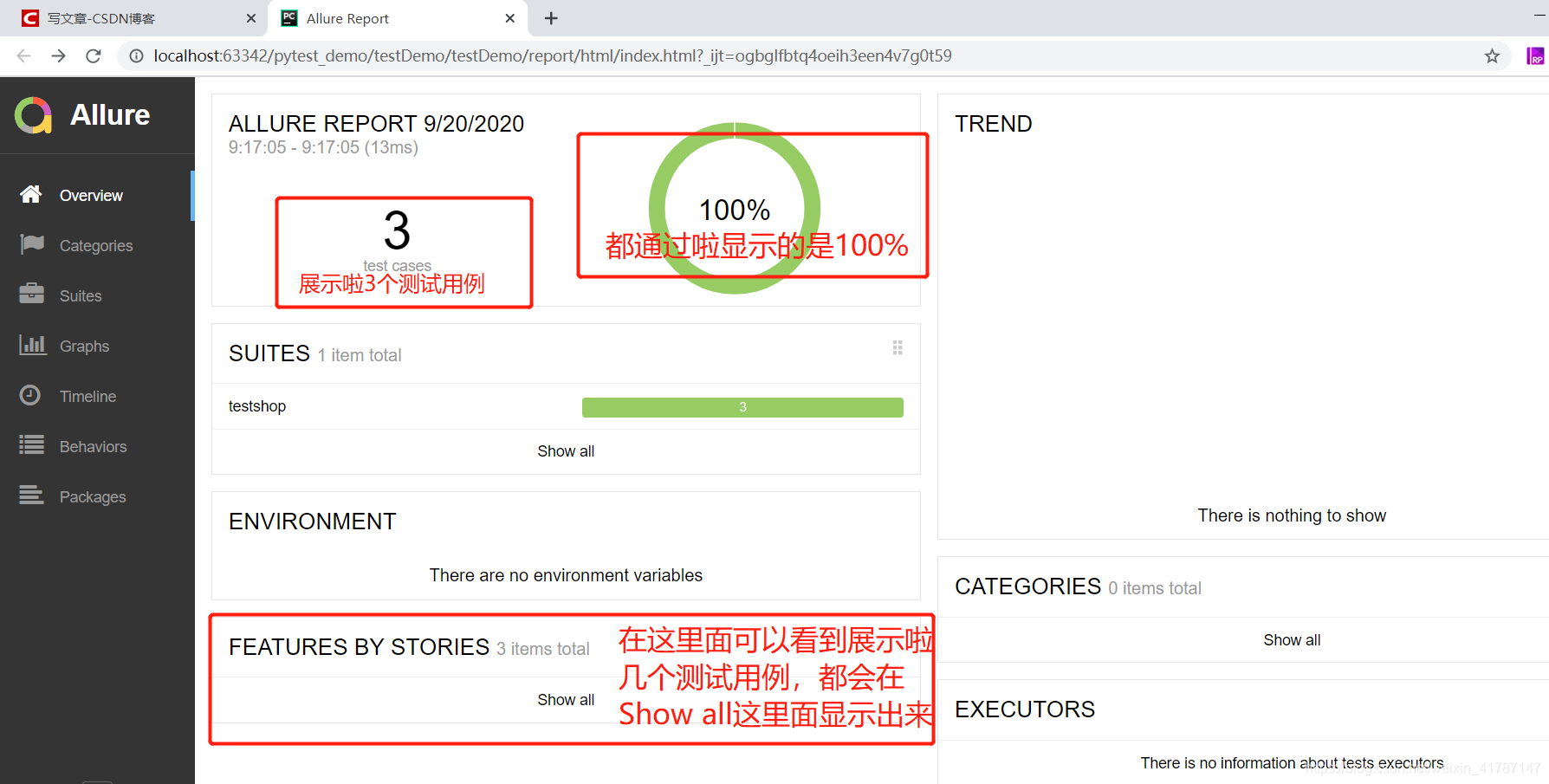Click the purple browser extension icon
This screenshot has width=1549, height=784.
pyautogui.click(x=1535, y=56)
